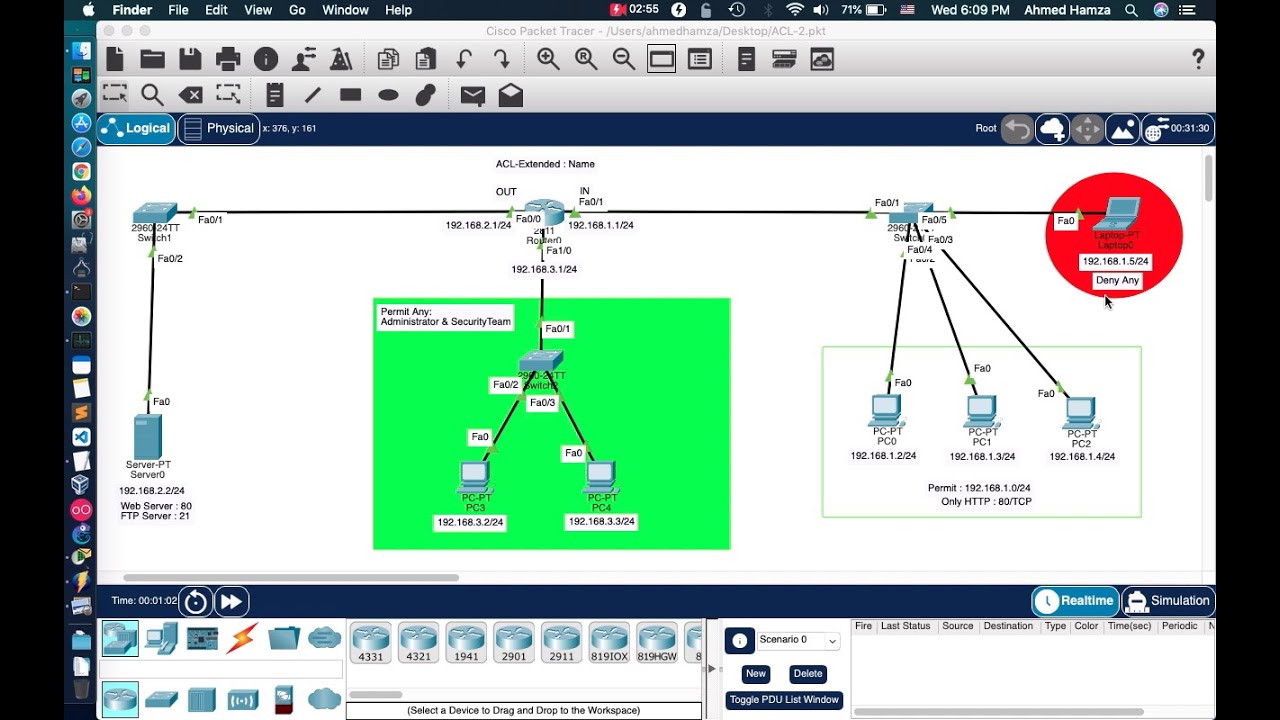Switch to the Logical workspace

[136, 128]
